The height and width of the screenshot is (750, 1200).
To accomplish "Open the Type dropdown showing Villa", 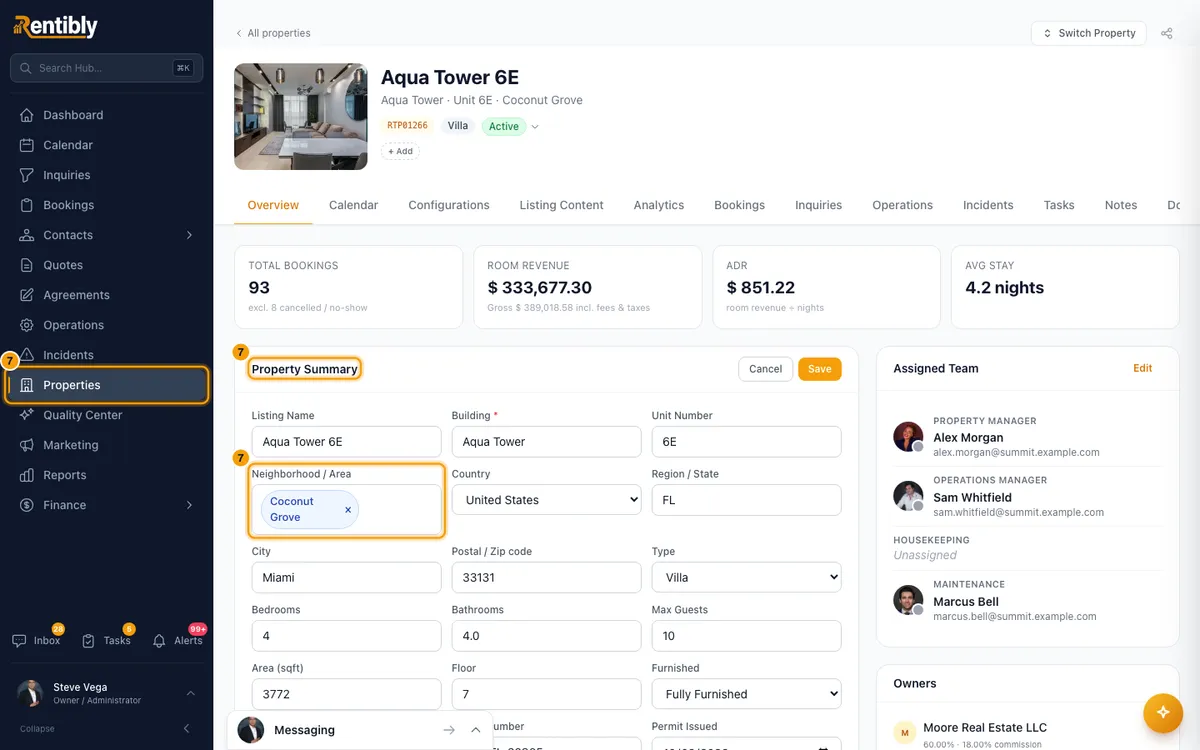I will click(746, 577).
